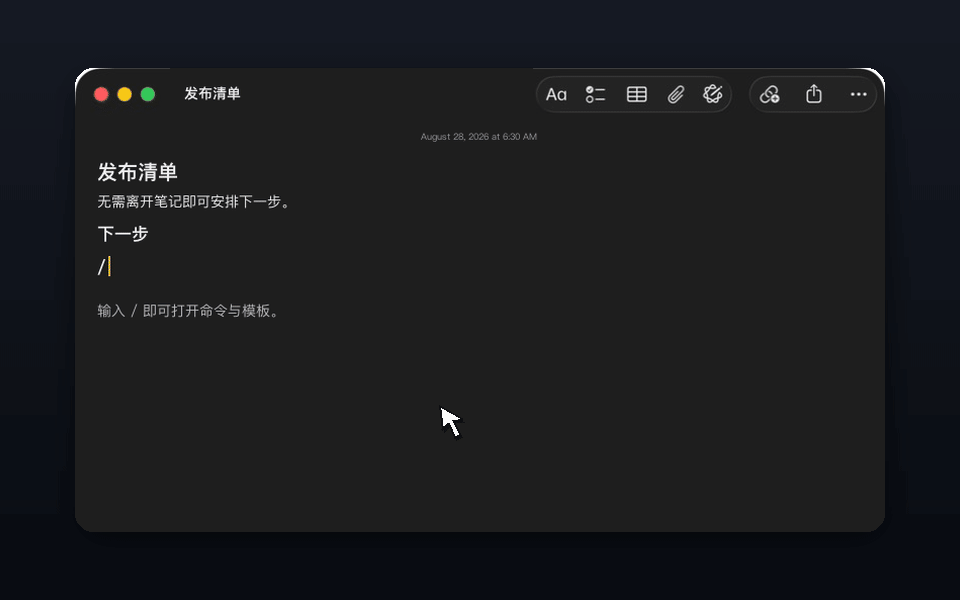
Task: Click the line 无需离开笔记即可安排下一步。
Action: click(x=194, y=201)
